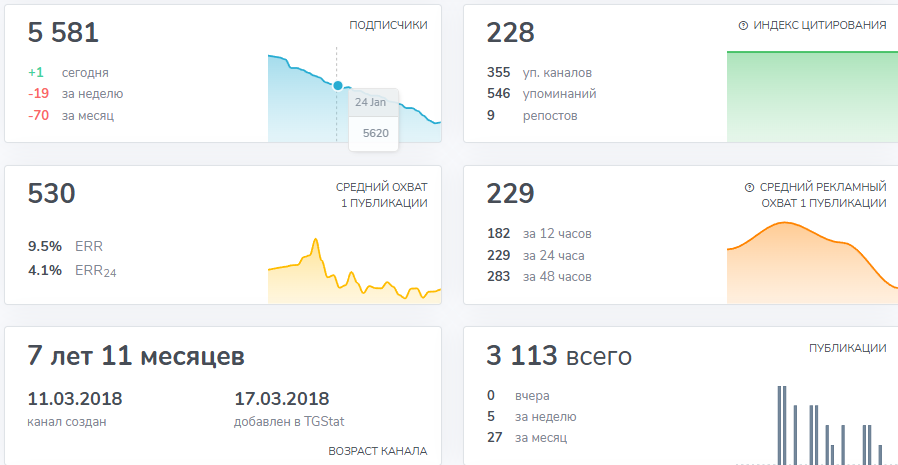Click the 546 упоминаний row
Viewport: 898px width, 465px height.
(x=542, y=94)
